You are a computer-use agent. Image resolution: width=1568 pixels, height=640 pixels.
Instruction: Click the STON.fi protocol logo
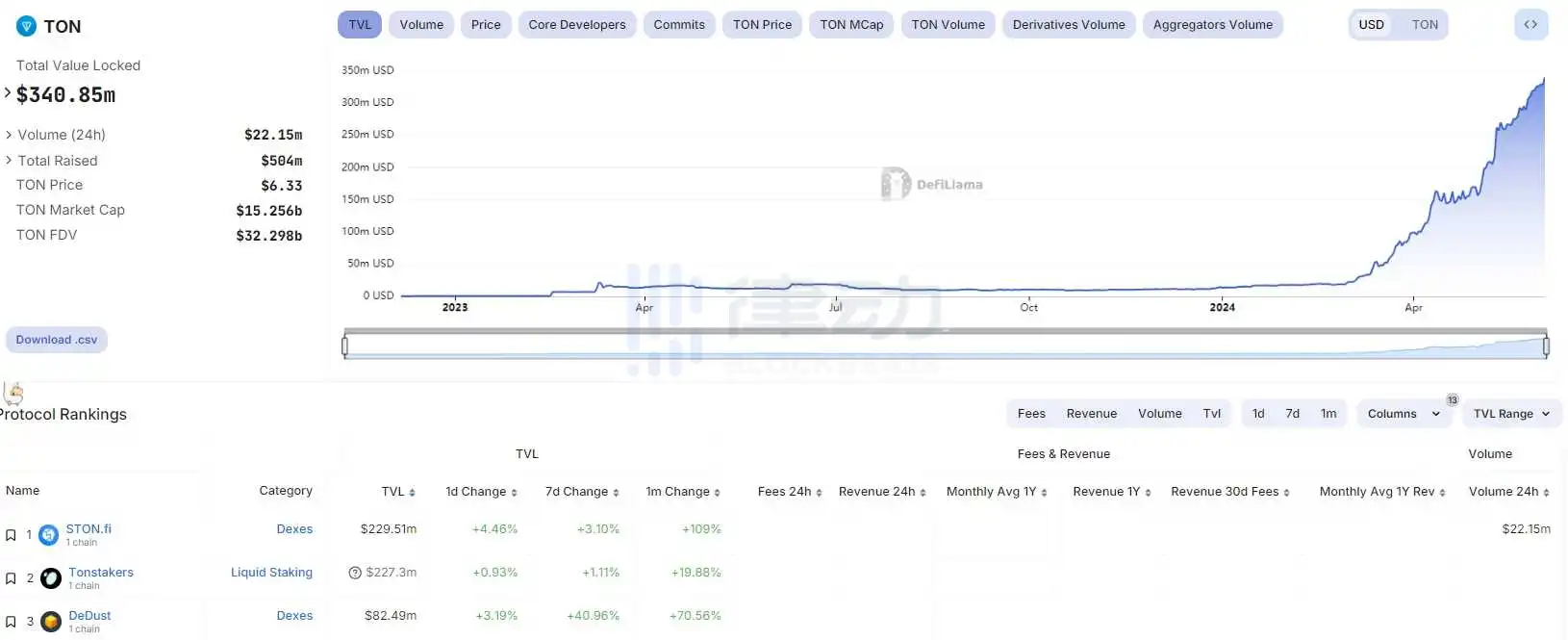pyautogui.click(x=49, y=535)
